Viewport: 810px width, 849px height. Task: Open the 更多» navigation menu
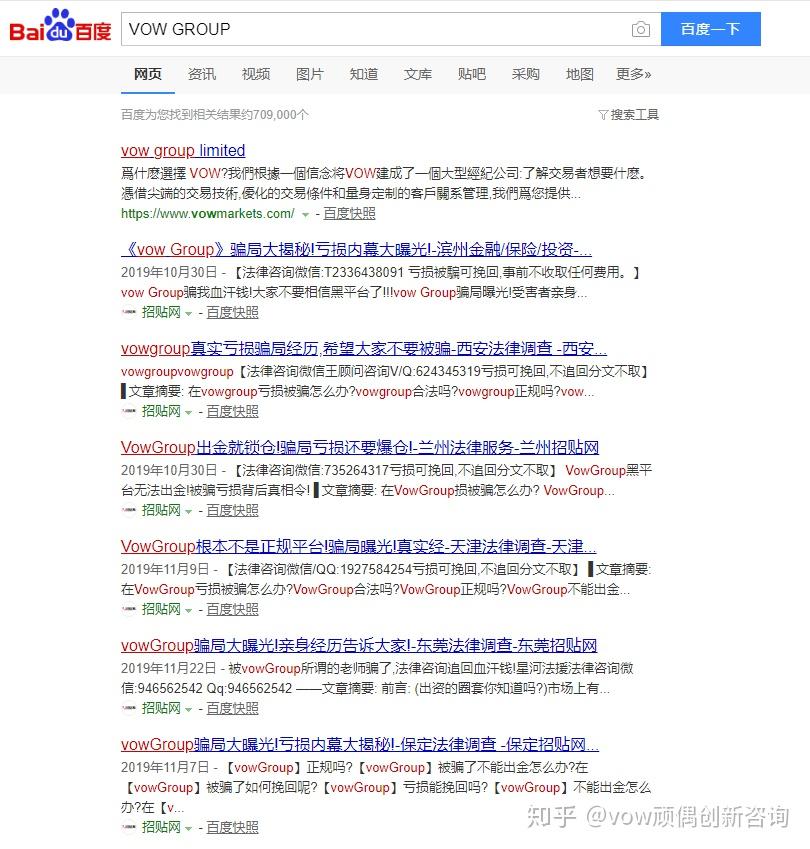click(633, 74)
